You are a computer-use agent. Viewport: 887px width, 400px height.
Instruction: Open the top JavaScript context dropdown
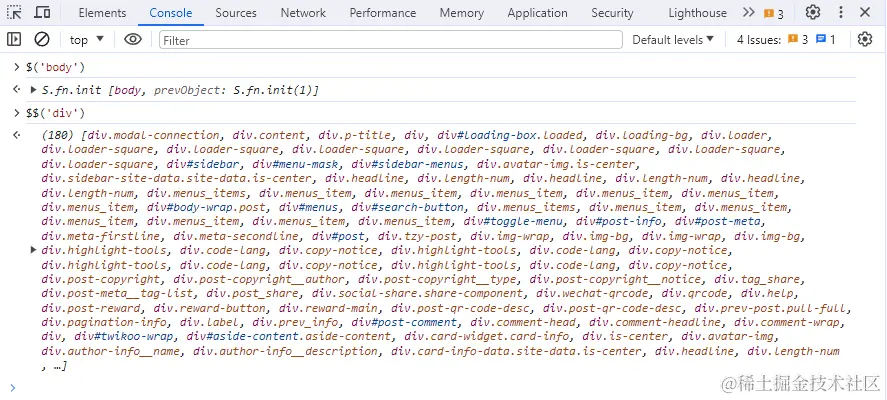[87, 40]
